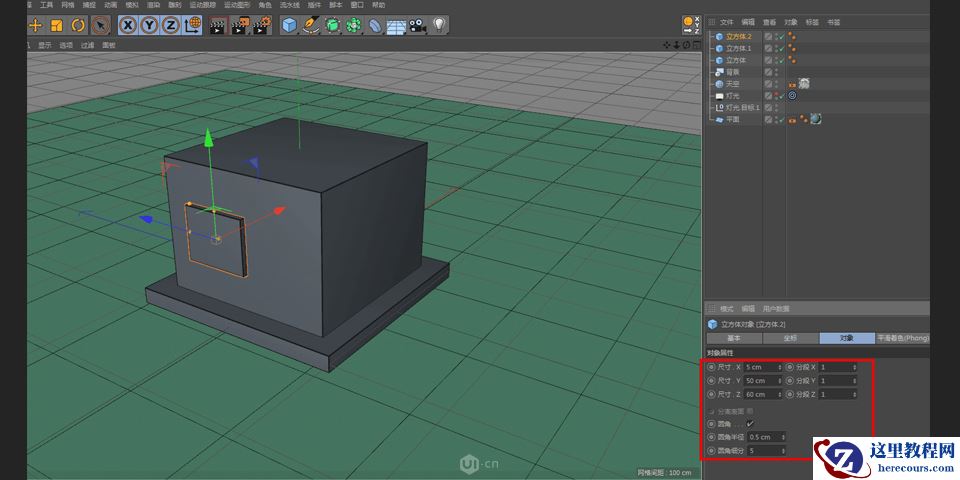Click viewport pan arrows icon
The image size is (960, 480).
tap(667, 45)
